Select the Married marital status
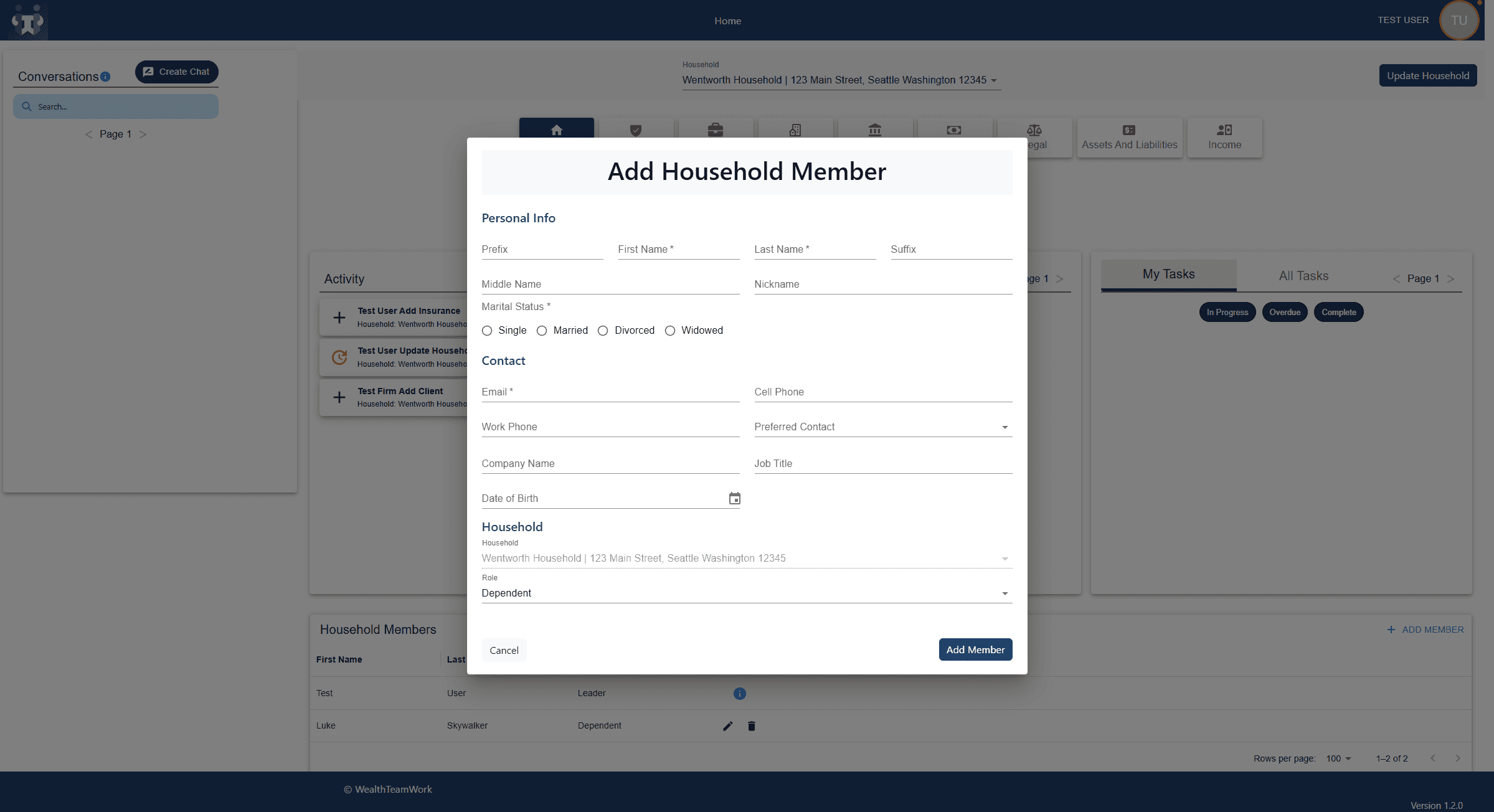This screenshot has height=812, width=1494. tap(542, 331)
